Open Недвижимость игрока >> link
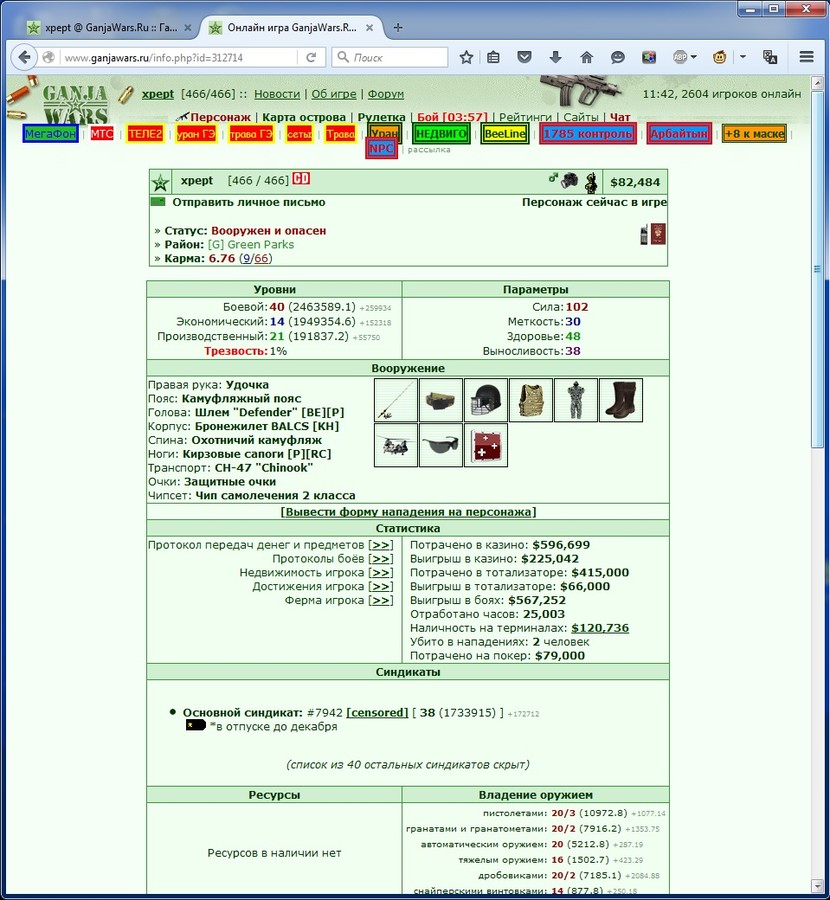830x900 pixels. (381, 572)
